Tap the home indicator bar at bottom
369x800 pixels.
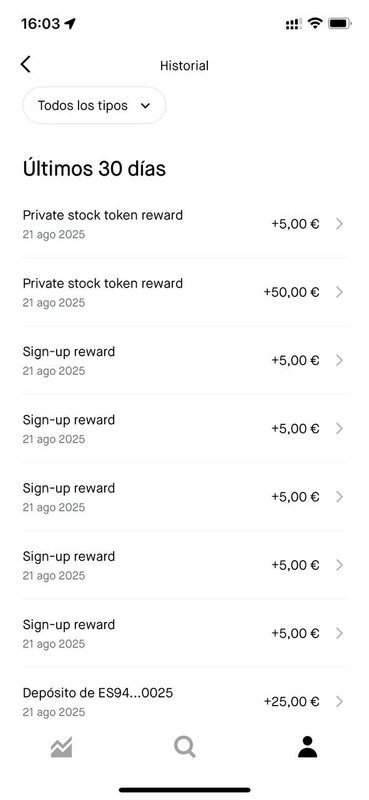click(184, 790)
